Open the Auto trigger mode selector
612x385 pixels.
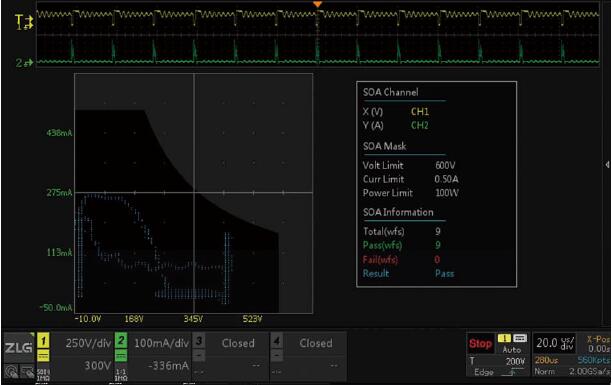(512, 349)
